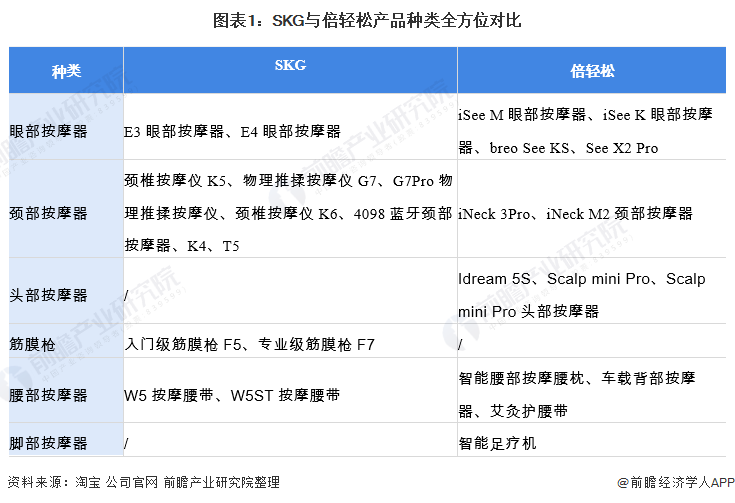Click the 头部按摩器 row label
This screenshot has width=735, height=503.
point(48,295)
